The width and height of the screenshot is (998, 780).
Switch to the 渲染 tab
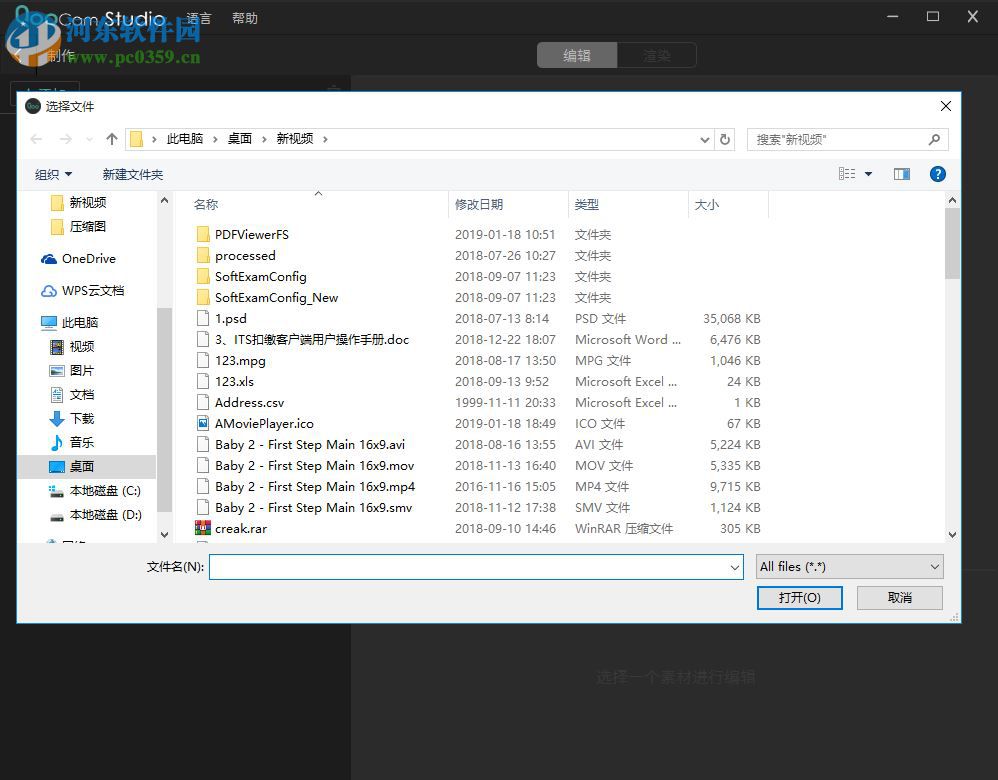[x=657, y=55]
